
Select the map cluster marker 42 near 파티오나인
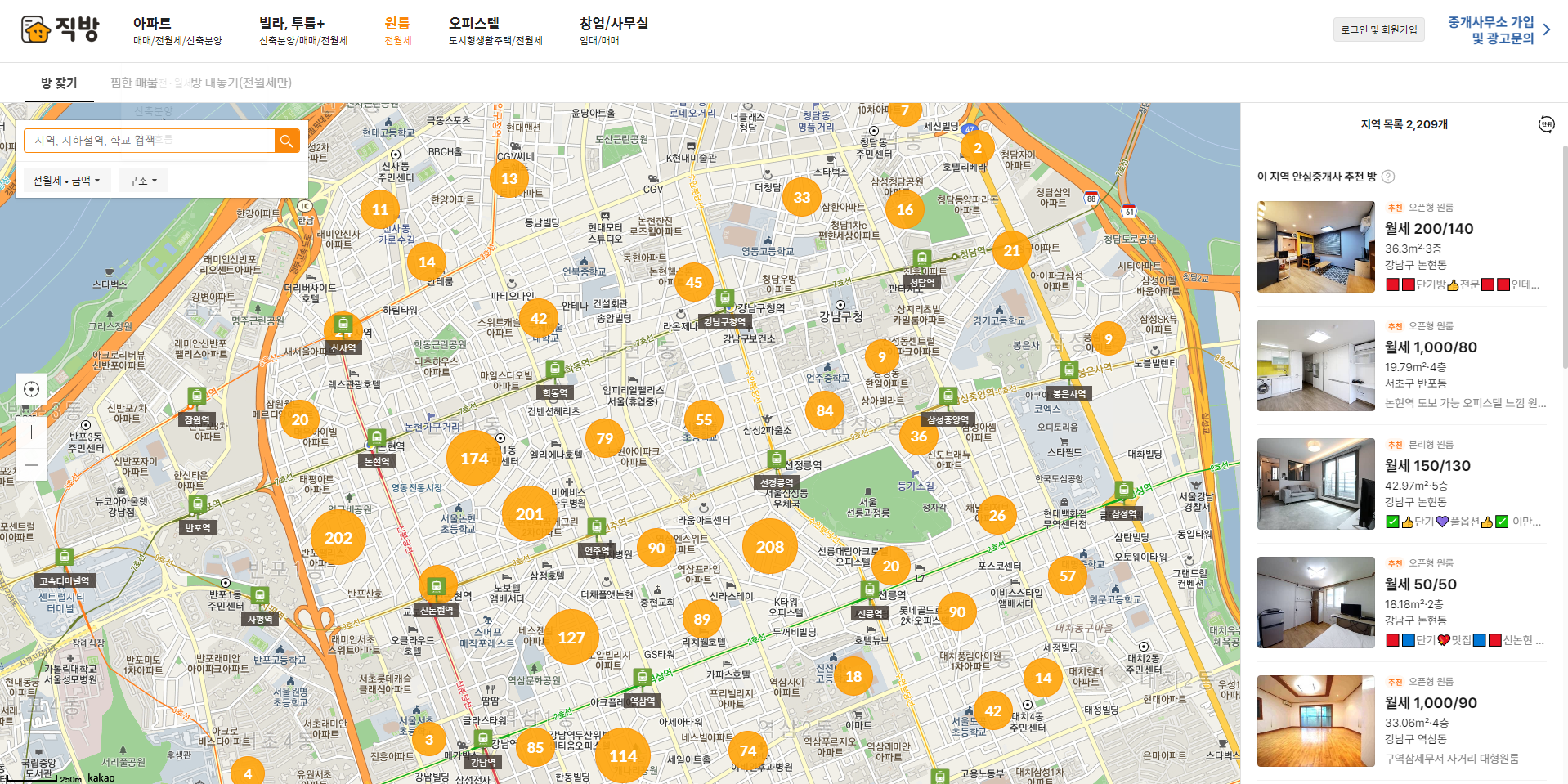point(539,319)
